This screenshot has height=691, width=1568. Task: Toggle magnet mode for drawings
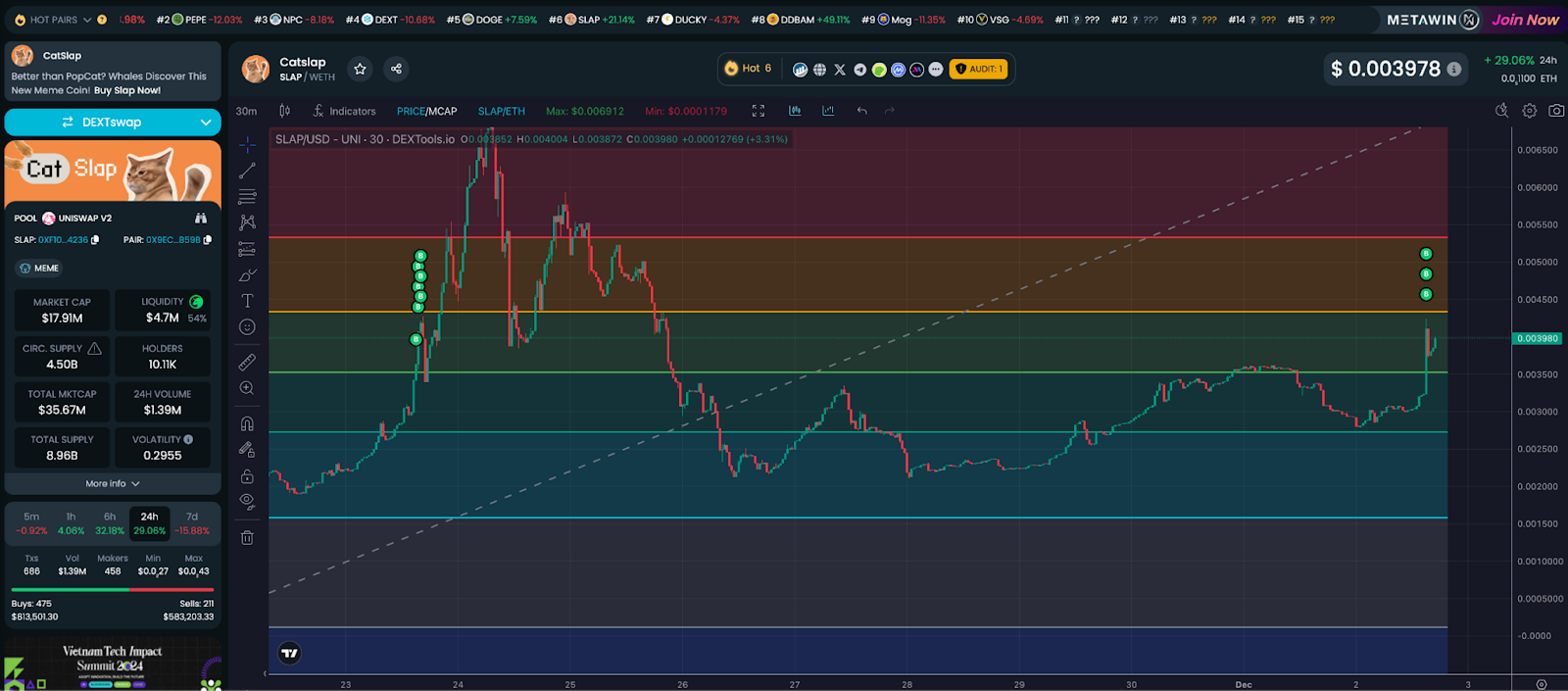coord(247,423)
